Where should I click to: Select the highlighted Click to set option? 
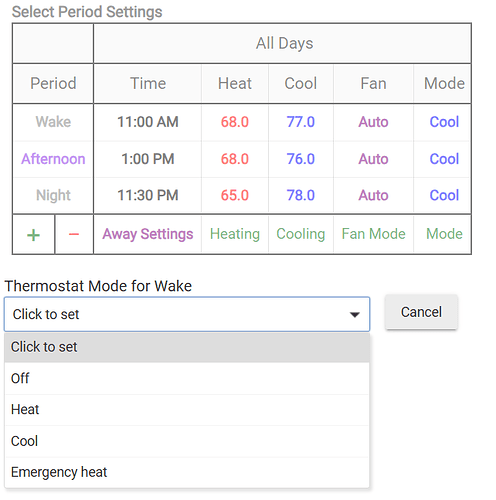coord(187,347)
